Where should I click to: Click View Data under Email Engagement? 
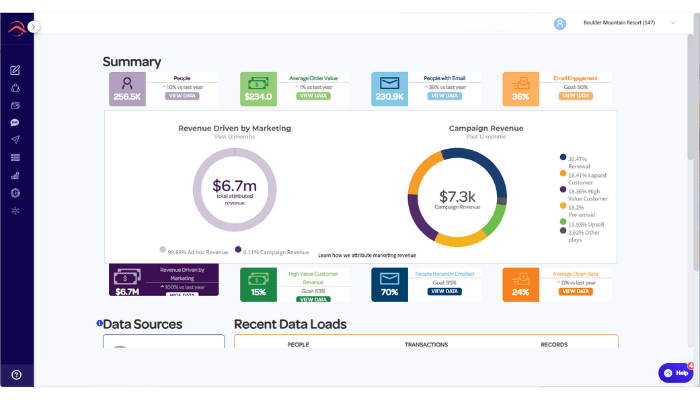[x=575, y=96]
